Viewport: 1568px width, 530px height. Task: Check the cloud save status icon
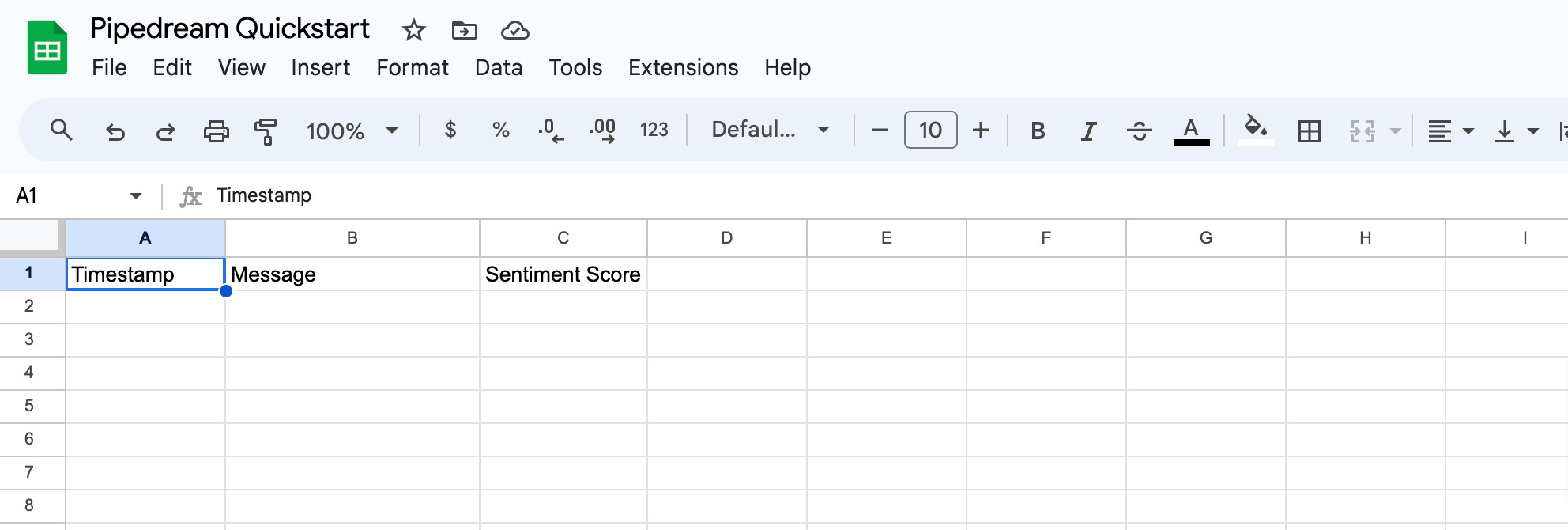click(514, 31)
